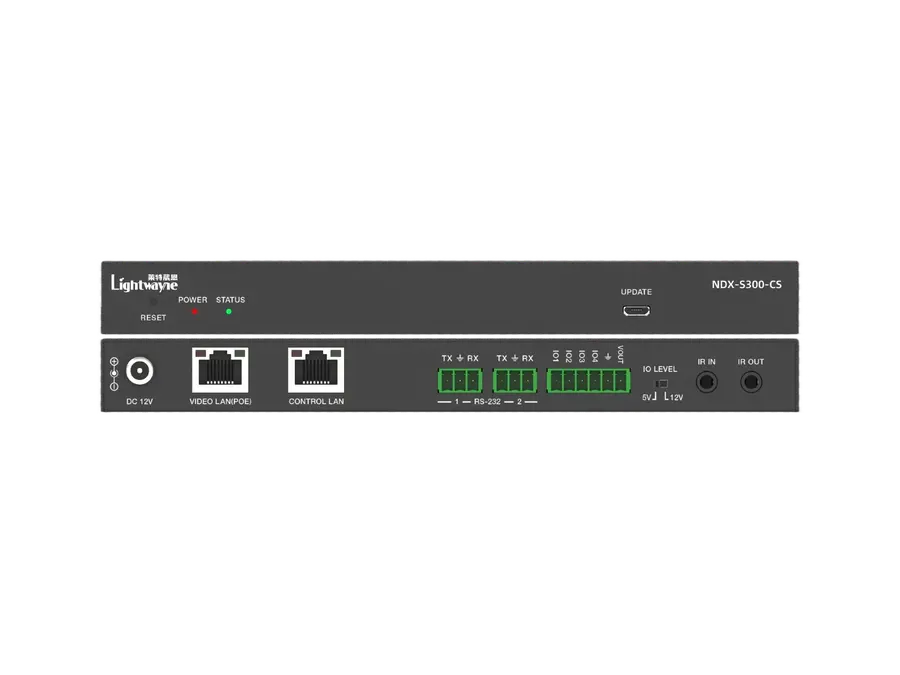
Task: Click the RS-232 port 1 terminal block
Action: 460,381
